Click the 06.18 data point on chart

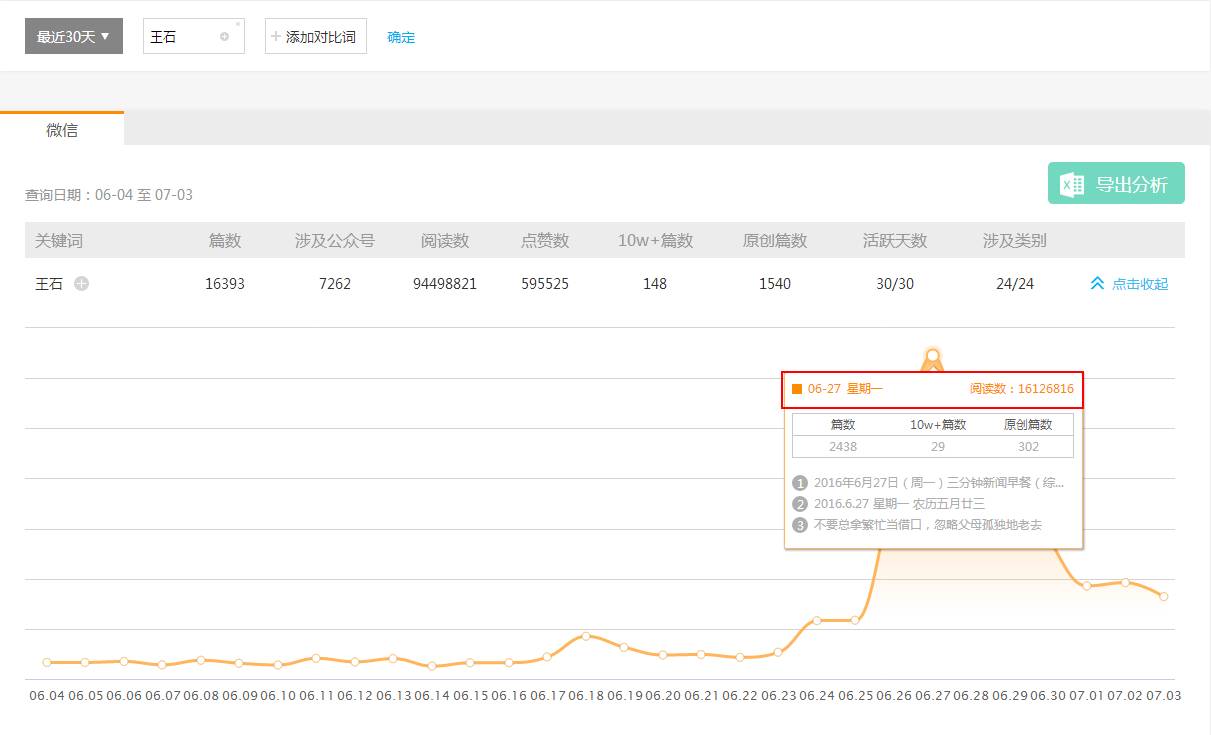(586, 636)
